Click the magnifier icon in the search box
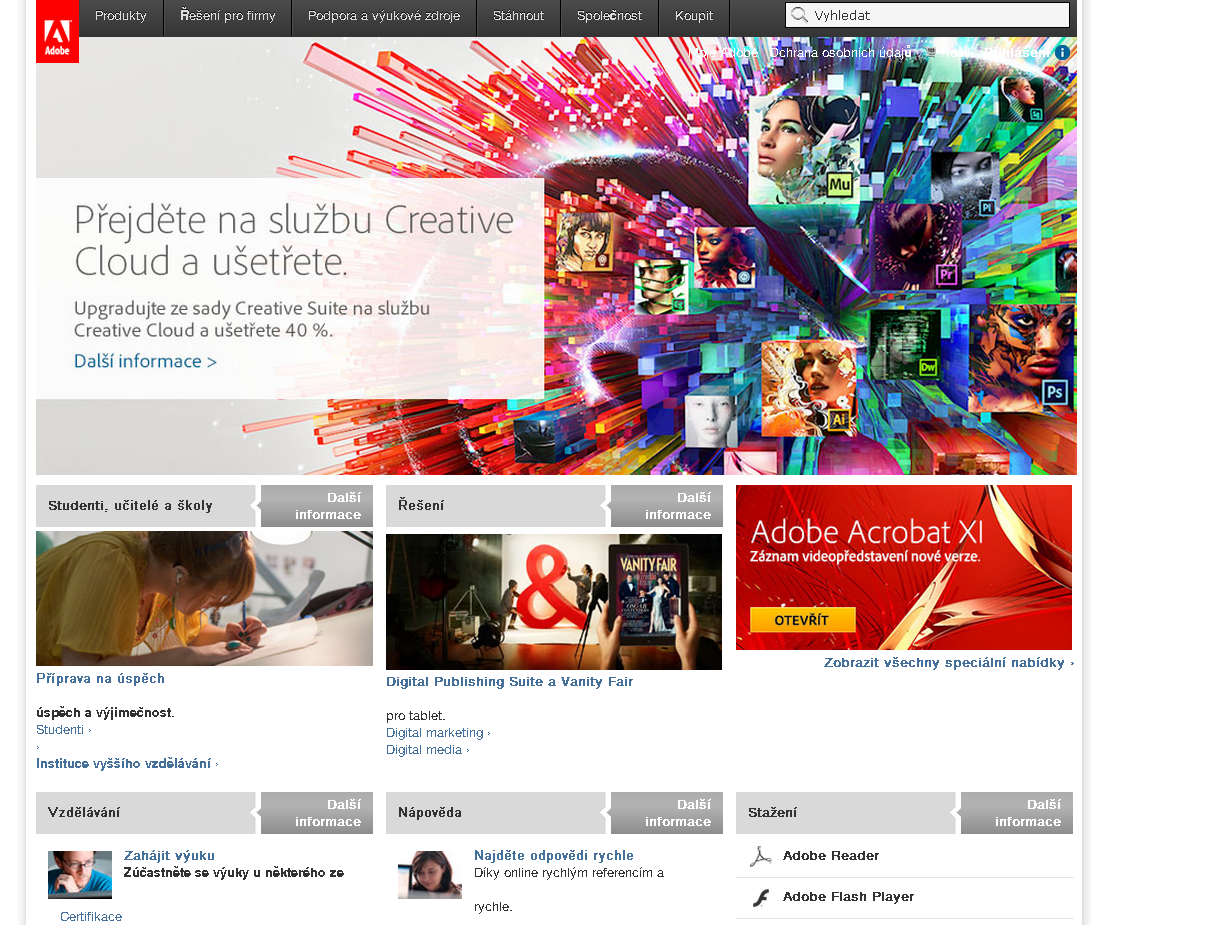Screen dimensions: 1218x925 [x=799, y=15]
